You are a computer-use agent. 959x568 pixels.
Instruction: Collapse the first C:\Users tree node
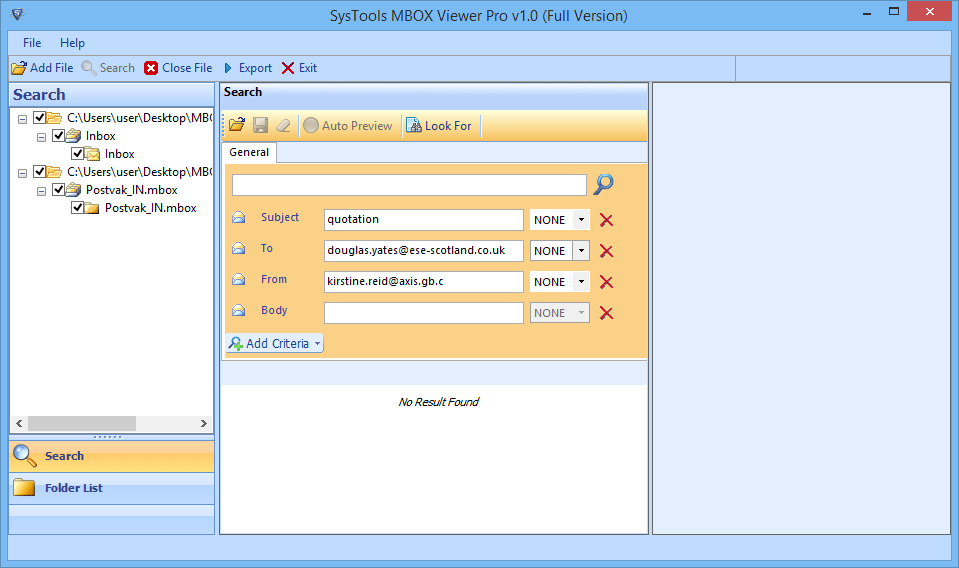point(23,119)
